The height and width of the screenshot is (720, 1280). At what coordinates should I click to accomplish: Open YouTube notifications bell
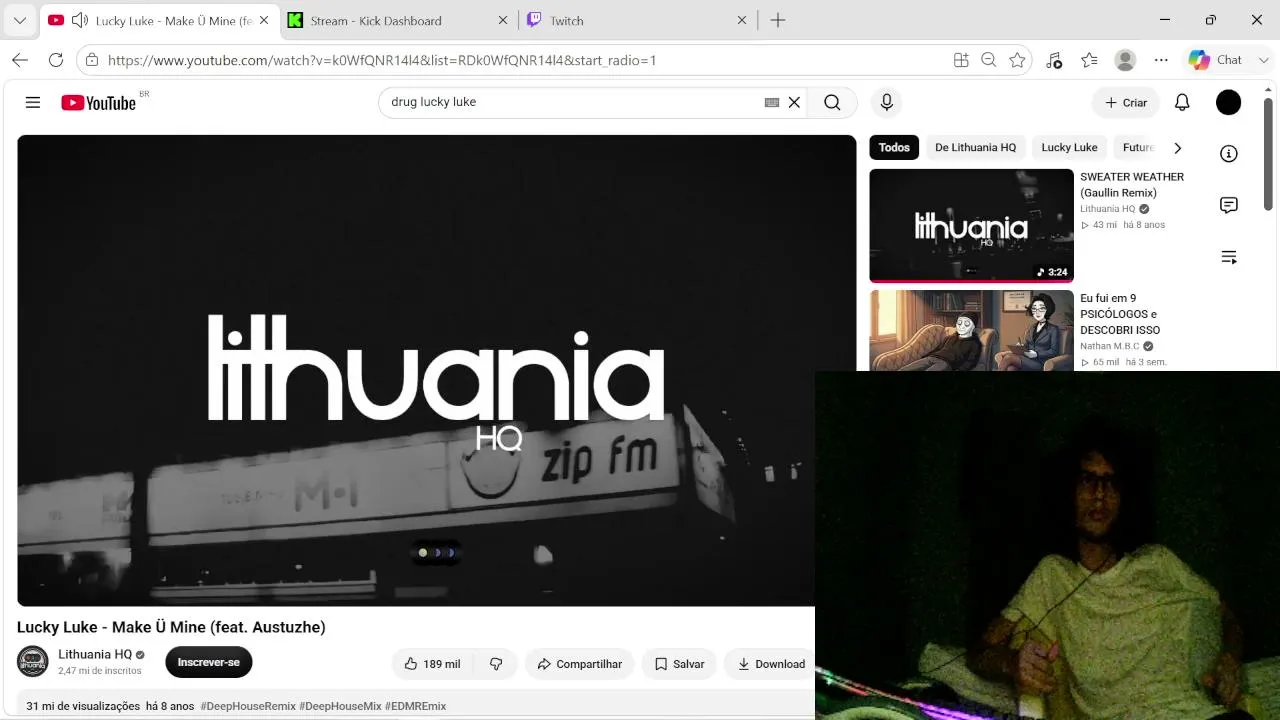point(1182,102)
